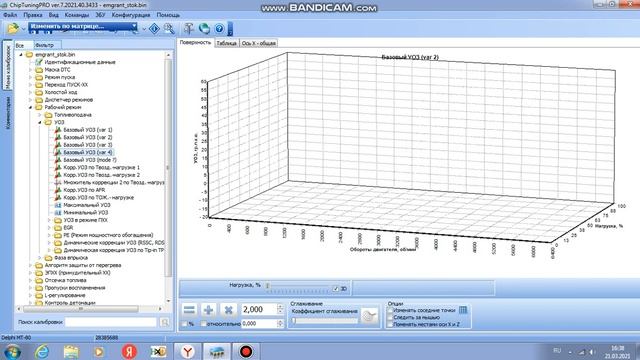Select Базовый УОЗ (var 2) calibration
640x360 pixels.
tap(88, 138)
